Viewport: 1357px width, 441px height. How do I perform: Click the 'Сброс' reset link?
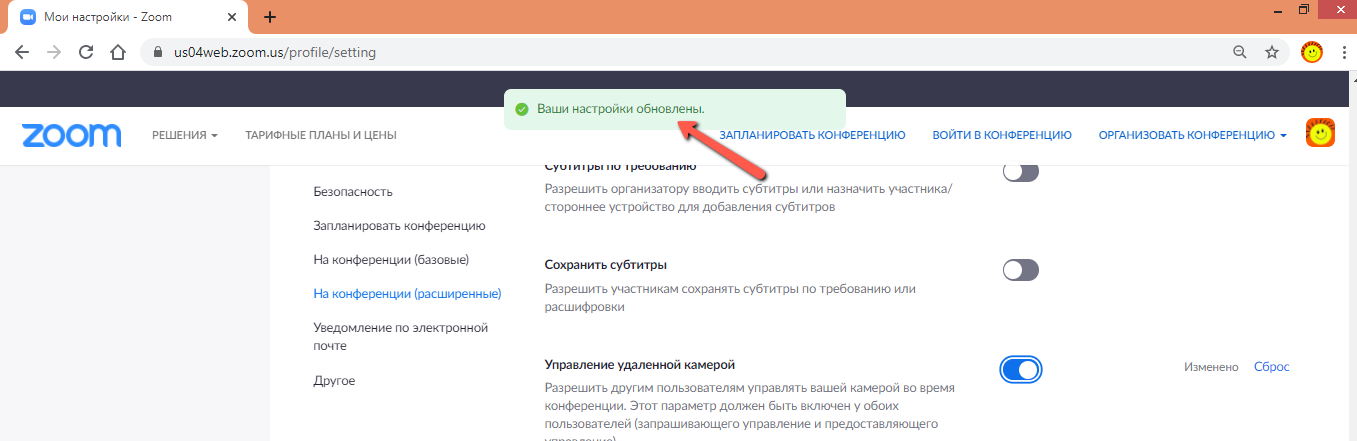point(1272,367)
